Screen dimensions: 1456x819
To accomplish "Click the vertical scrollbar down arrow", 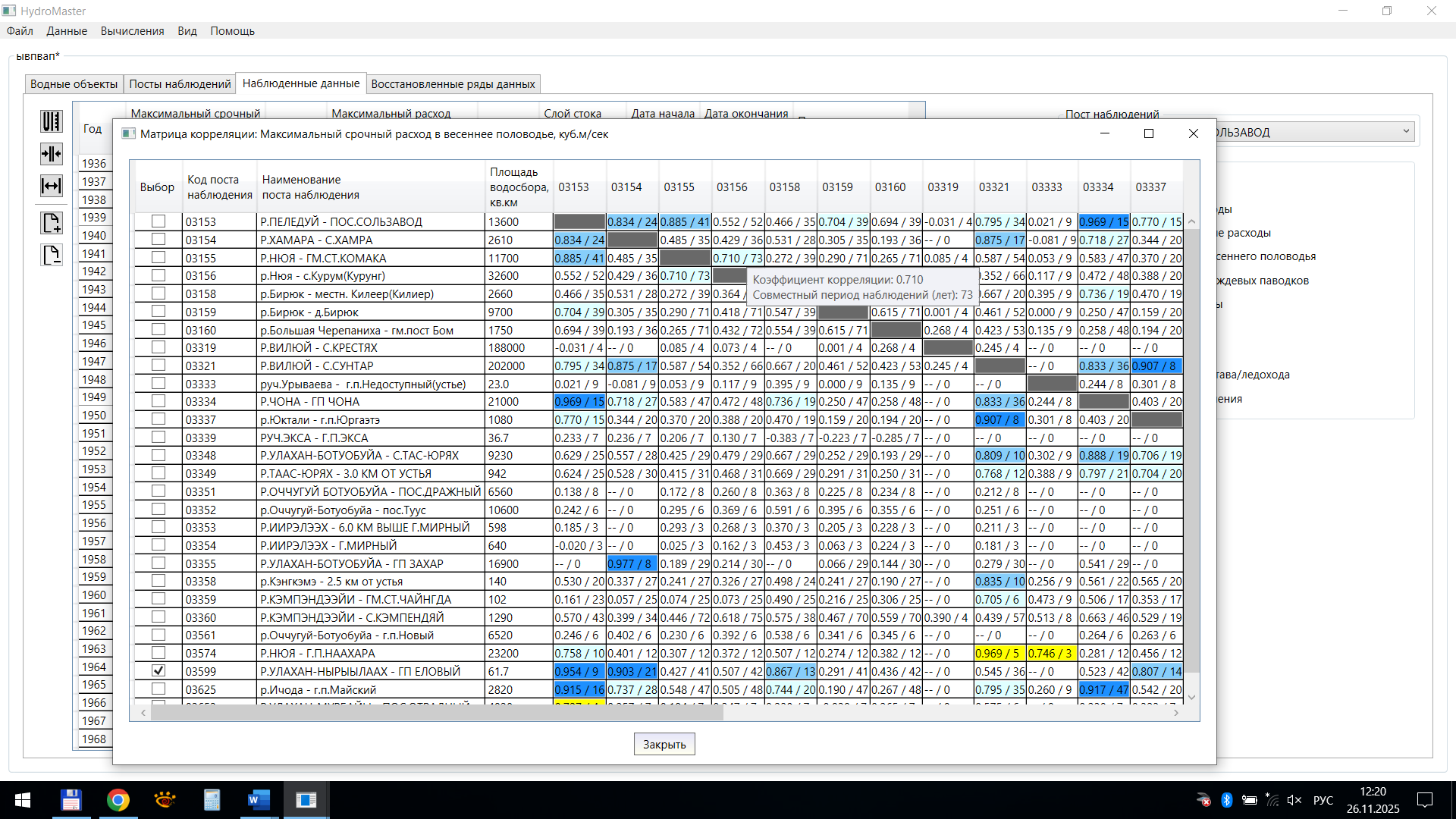I will [x=1191, y=697].
